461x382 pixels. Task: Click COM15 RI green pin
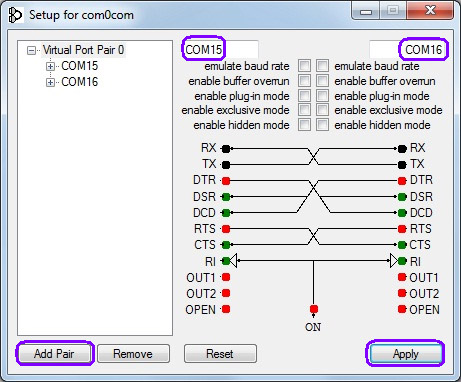[226, 261]
